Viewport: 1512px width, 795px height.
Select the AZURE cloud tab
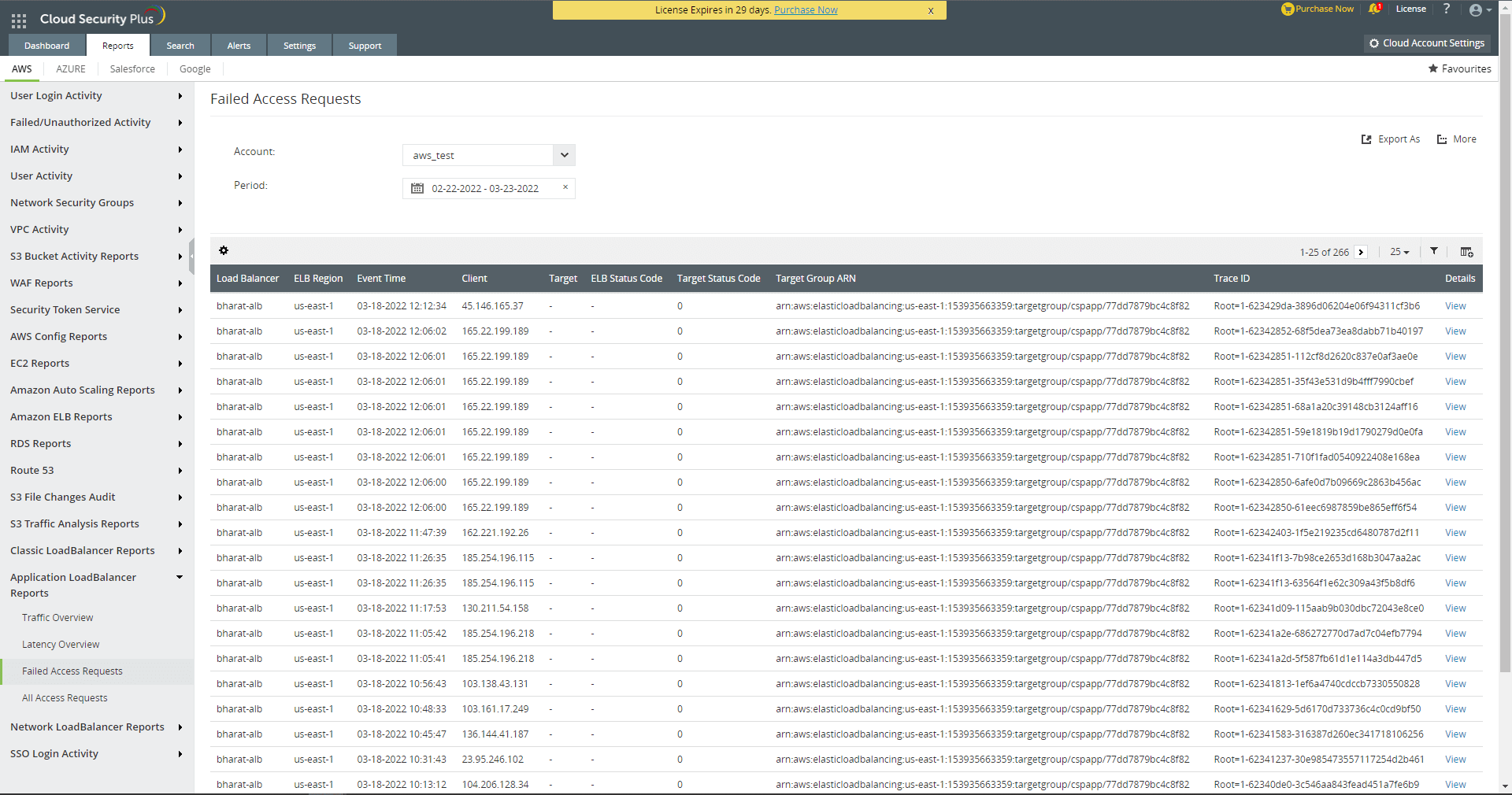pos(71,69)
